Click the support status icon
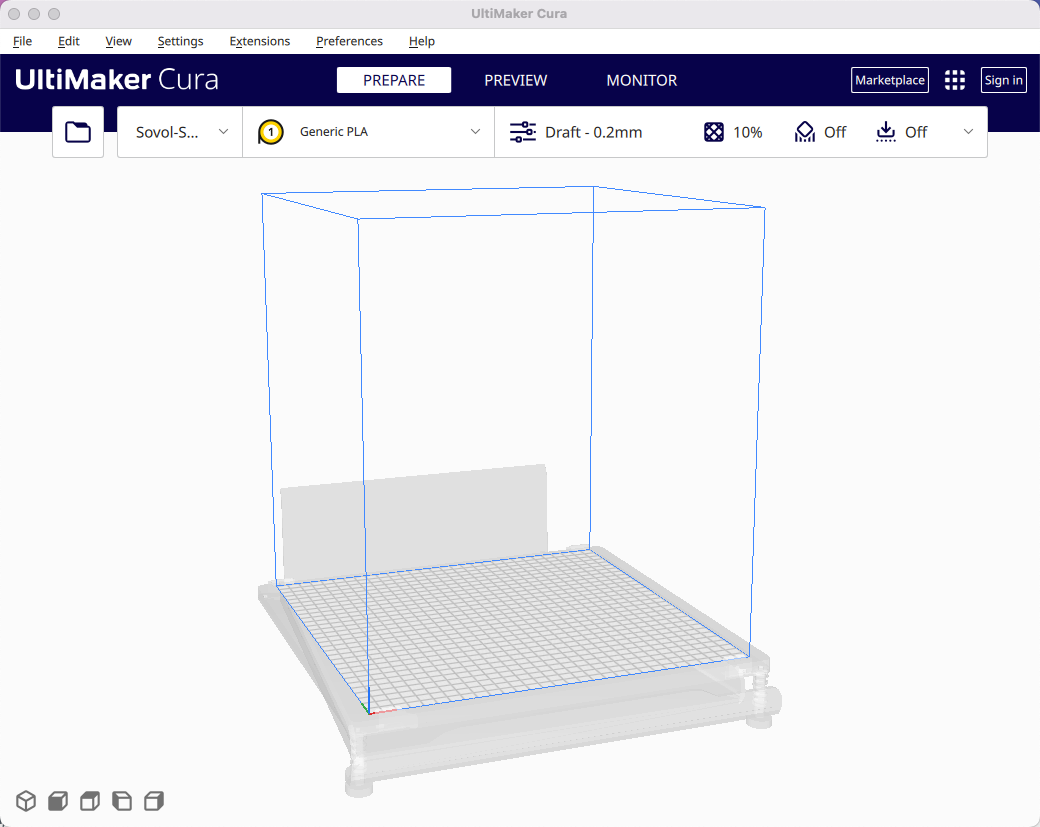 [805, 132]
